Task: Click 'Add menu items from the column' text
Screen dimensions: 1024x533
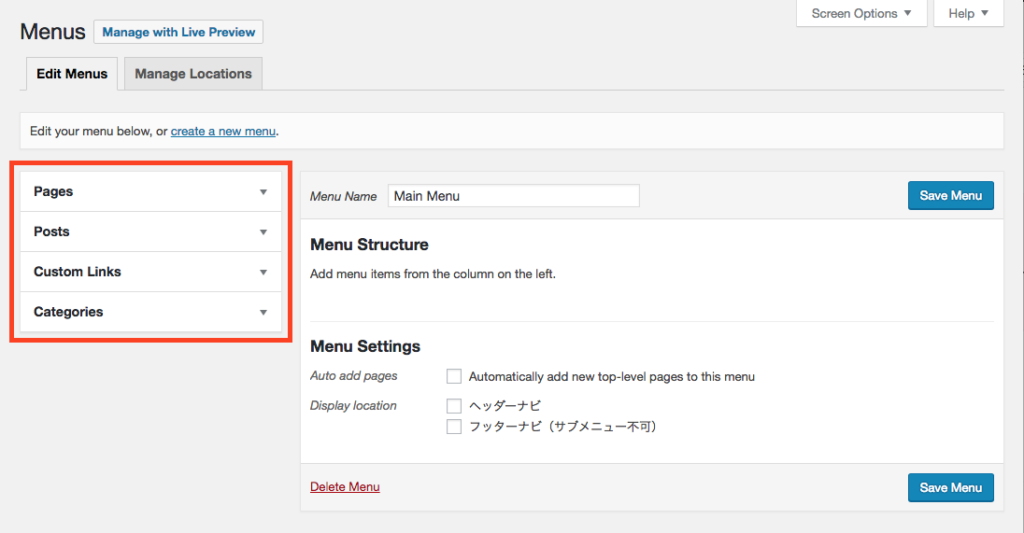Action: (x=433, y=274)
